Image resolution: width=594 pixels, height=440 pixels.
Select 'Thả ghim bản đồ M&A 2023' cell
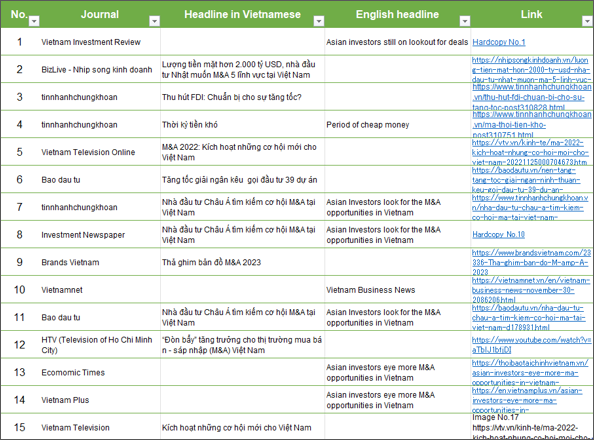point(242,262)
